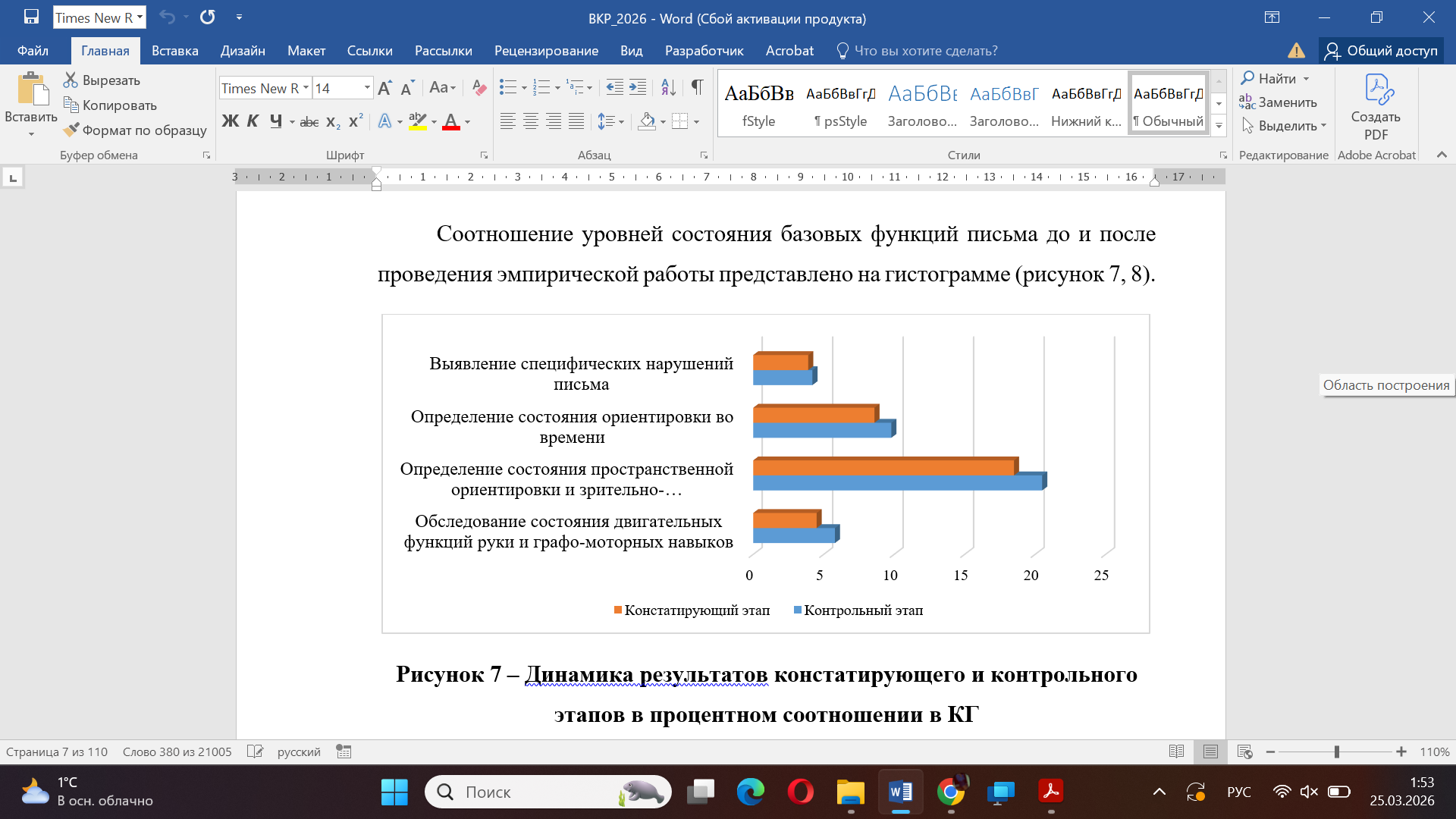The width and height of the screenshot is (1456, 819).
Task: Toggle italic formatting (К)
Action: [253, 121]
